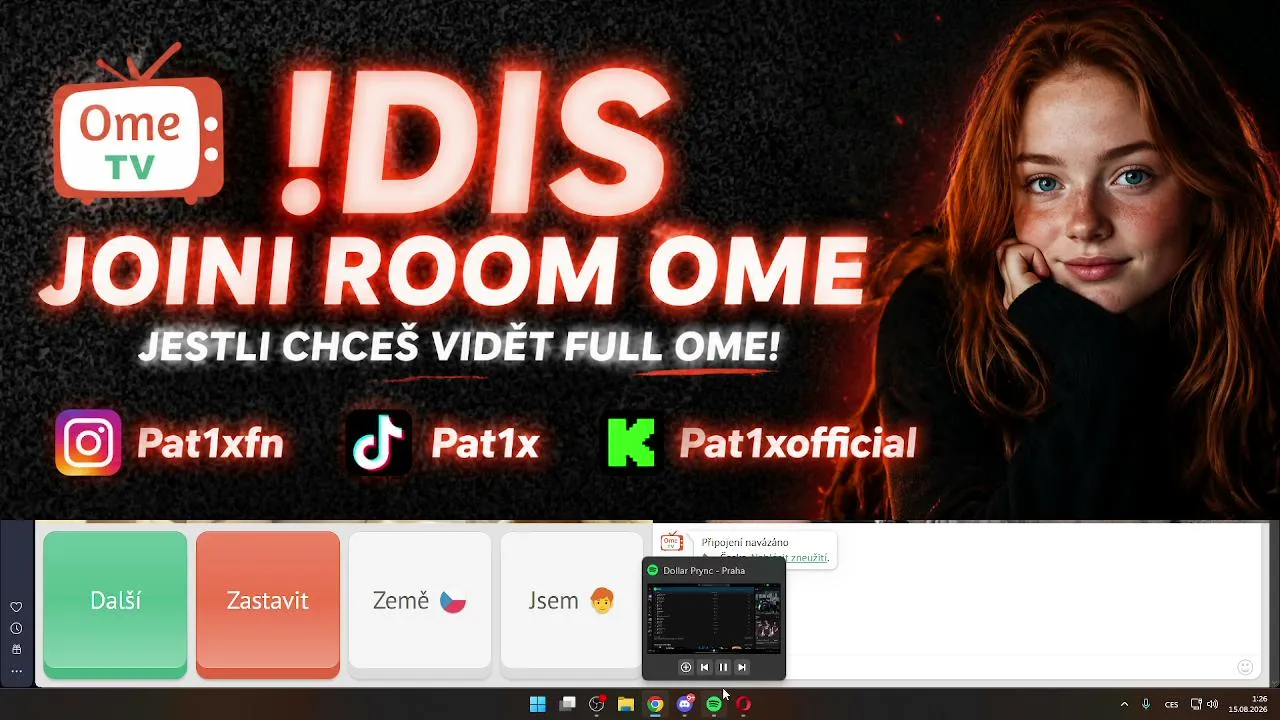Image resolution: width=1280 pixels, height=720 pixels.
Task: Skip to previous track in Spotify preview
Action: [705, 667]
